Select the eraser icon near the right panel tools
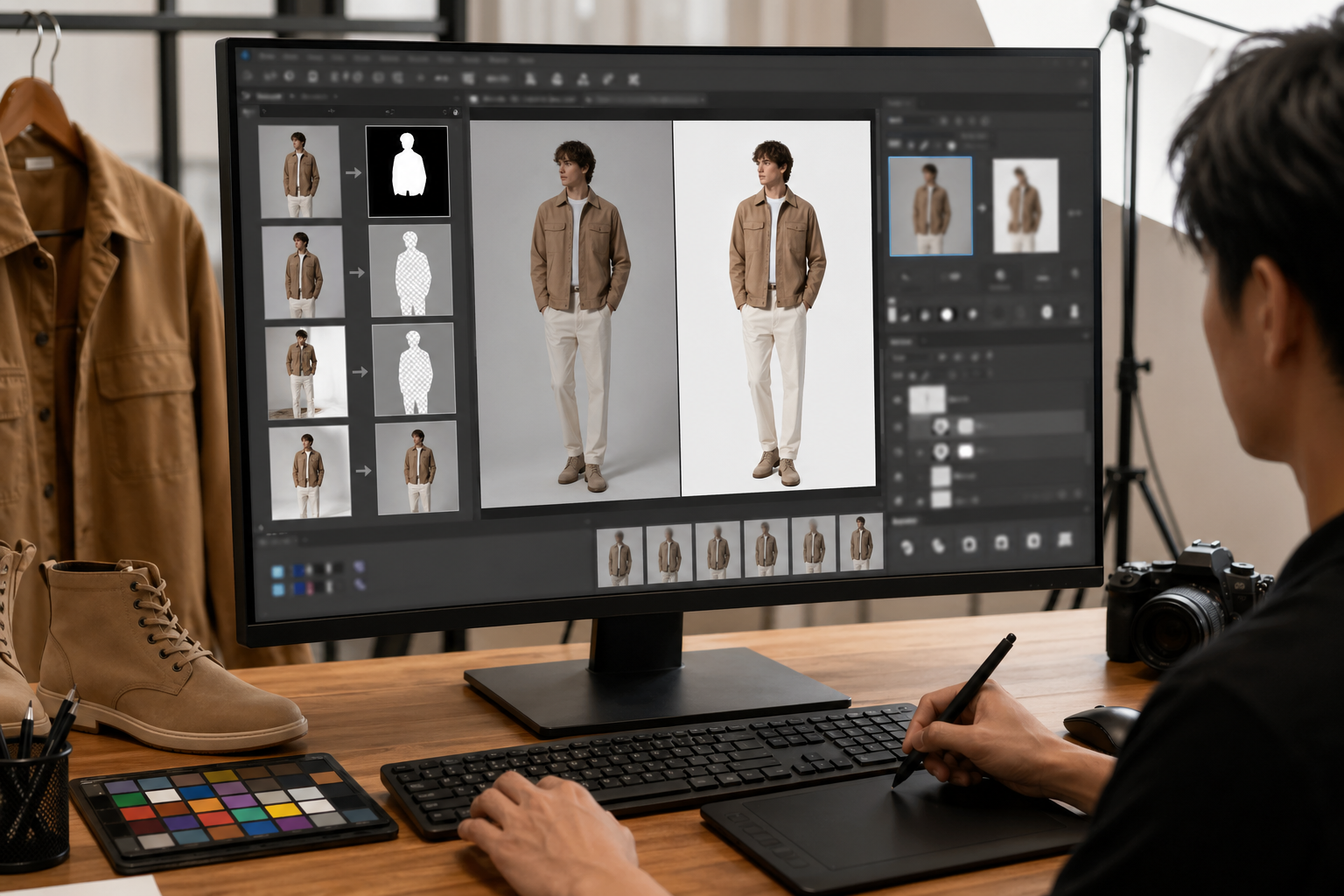 tap(938, 145)
